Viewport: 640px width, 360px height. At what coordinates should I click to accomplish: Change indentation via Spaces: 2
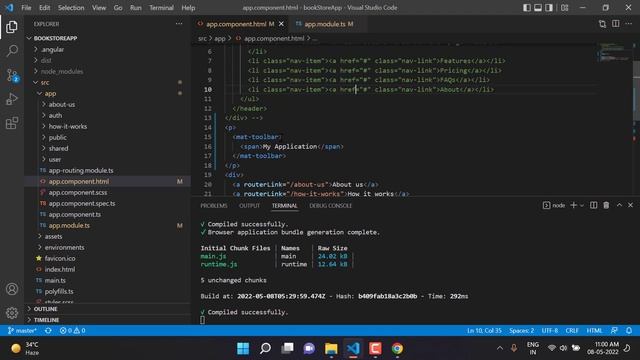click(521, 331)
